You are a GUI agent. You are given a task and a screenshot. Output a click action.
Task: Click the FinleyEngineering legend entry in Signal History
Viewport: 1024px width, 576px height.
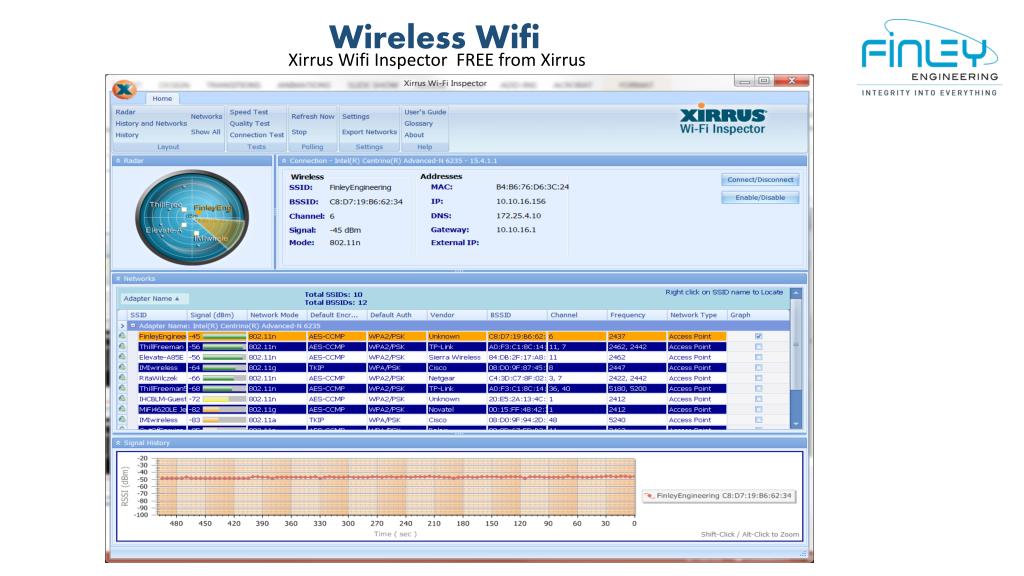click(719, 496)
